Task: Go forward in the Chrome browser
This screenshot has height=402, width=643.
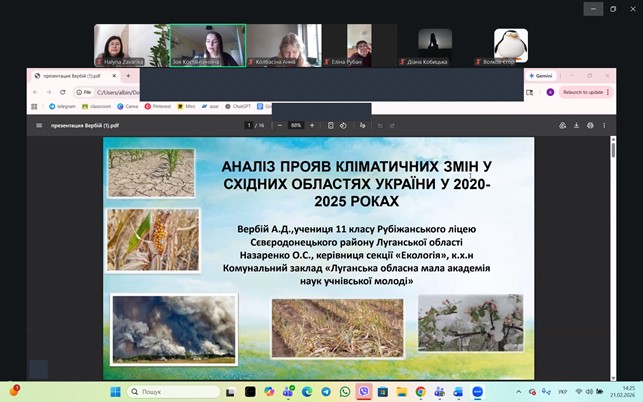Action: tap(49, 92)
